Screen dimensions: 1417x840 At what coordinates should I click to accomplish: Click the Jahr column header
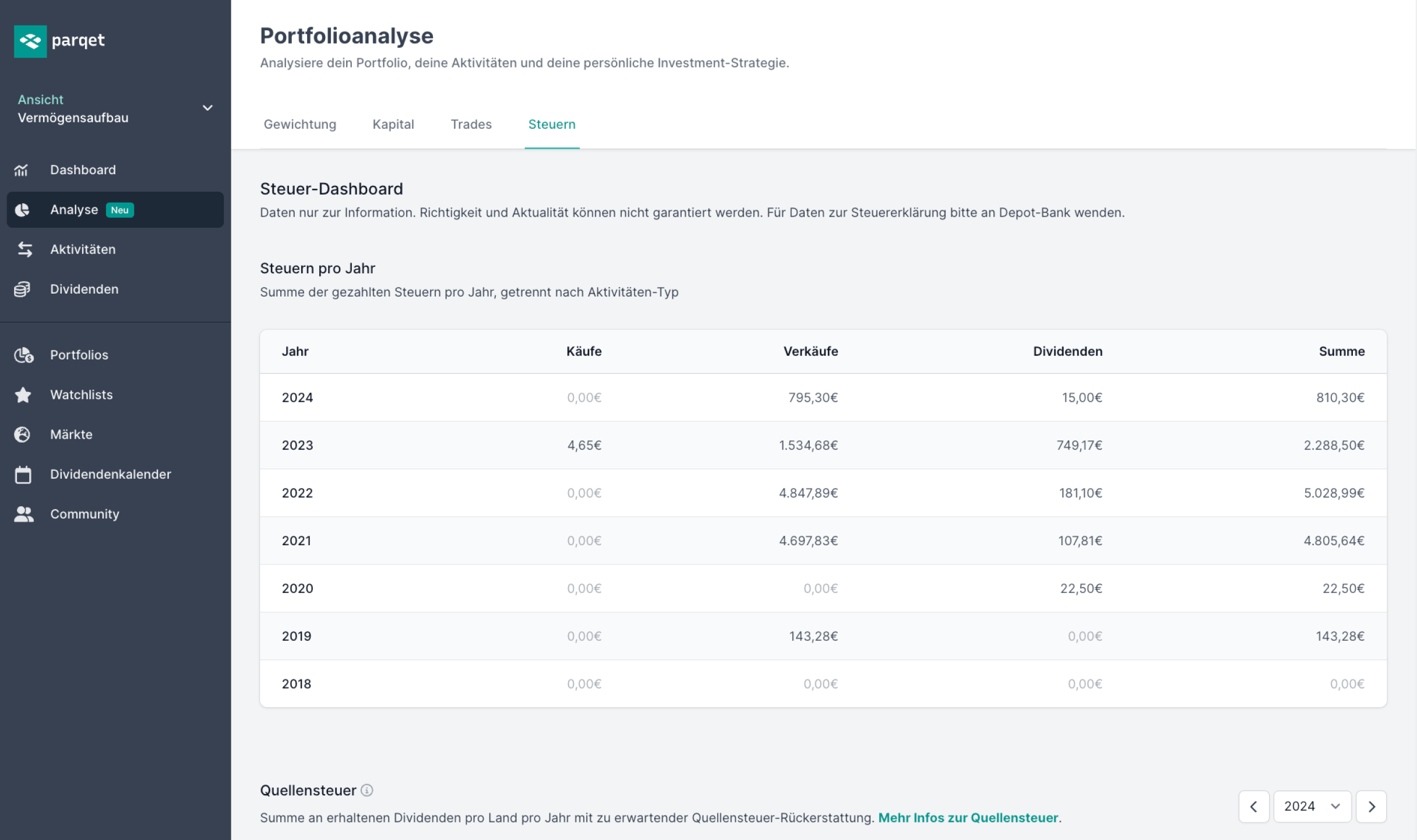pyautogui.click(x=295, y=351)
